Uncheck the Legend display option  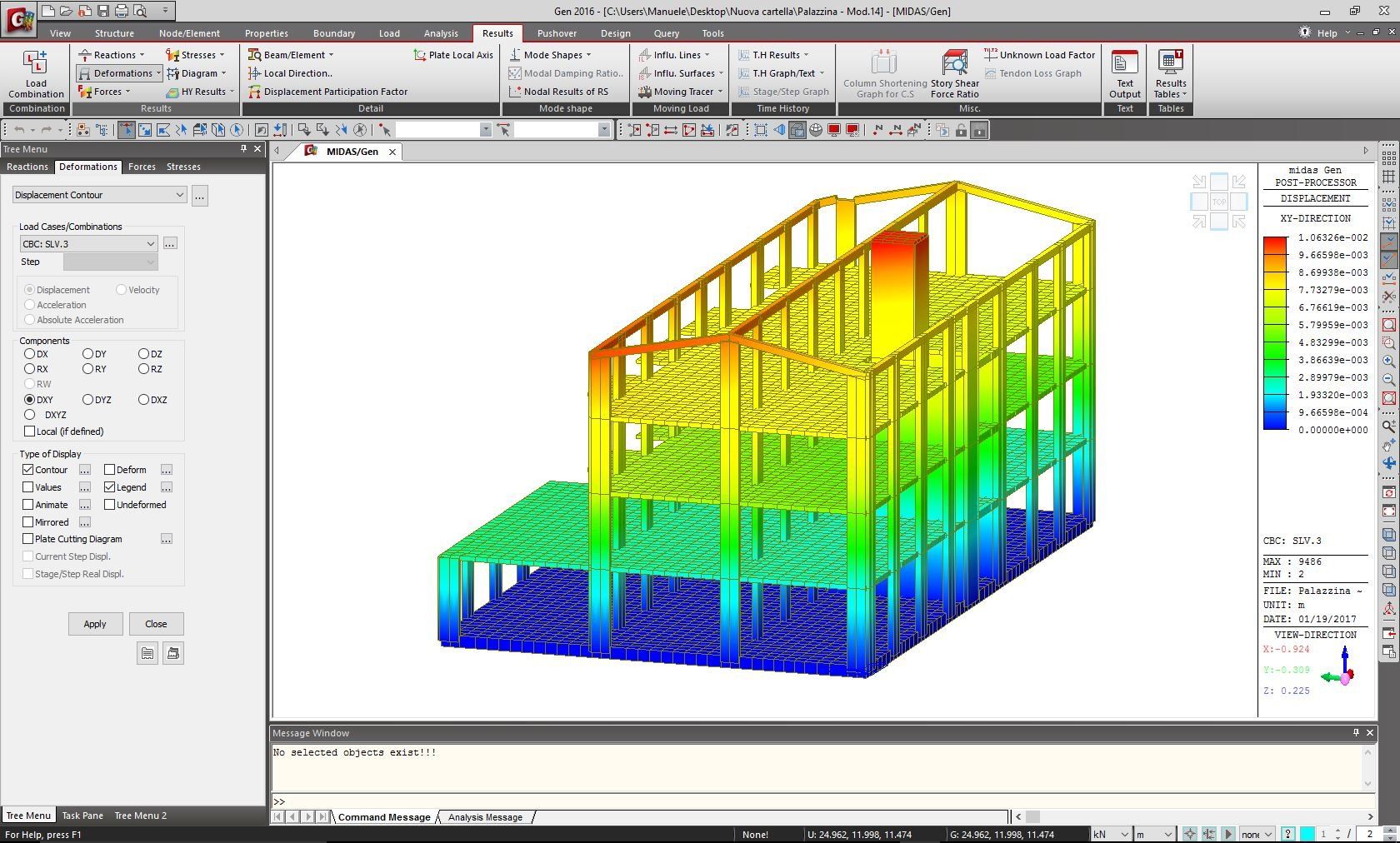coord(112,487)
